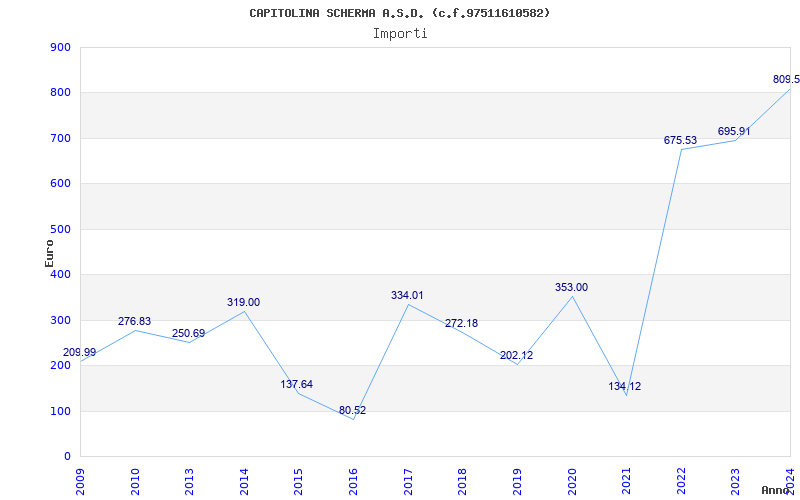Click the 500 y-axis value
The width and height of the screenshot is (800, 500).
(x=60, y=229)
